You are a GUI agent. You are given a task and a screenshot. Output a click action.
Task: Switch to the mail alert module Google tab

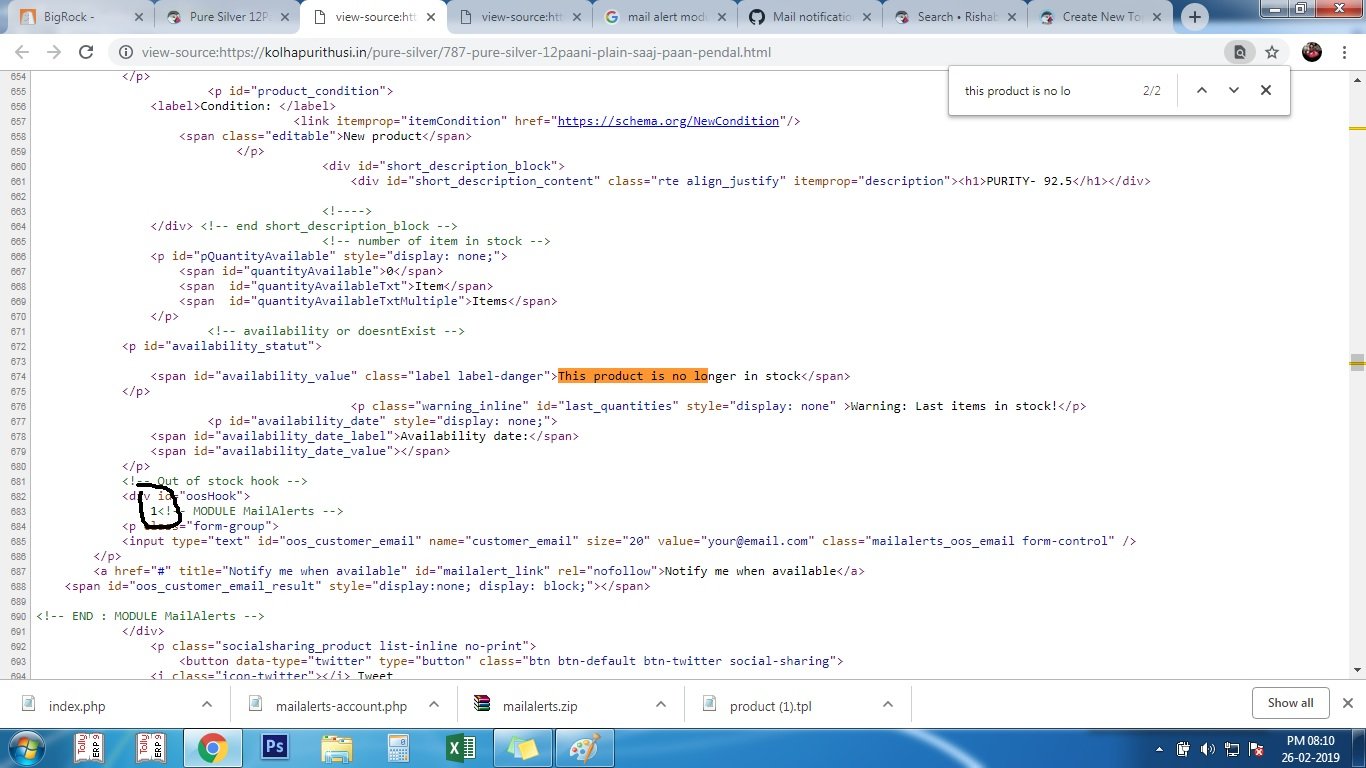point(665,17)
